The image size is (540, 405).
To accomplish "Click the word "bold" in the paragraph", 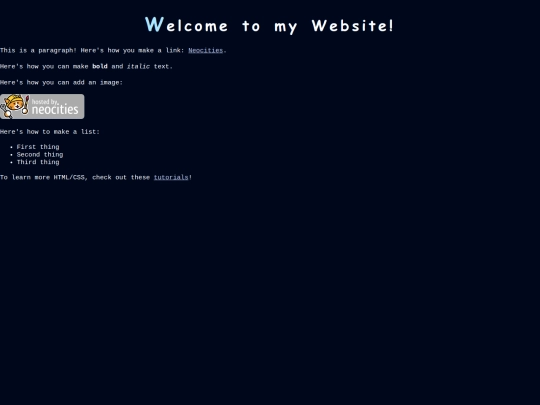I will [100, 66].
